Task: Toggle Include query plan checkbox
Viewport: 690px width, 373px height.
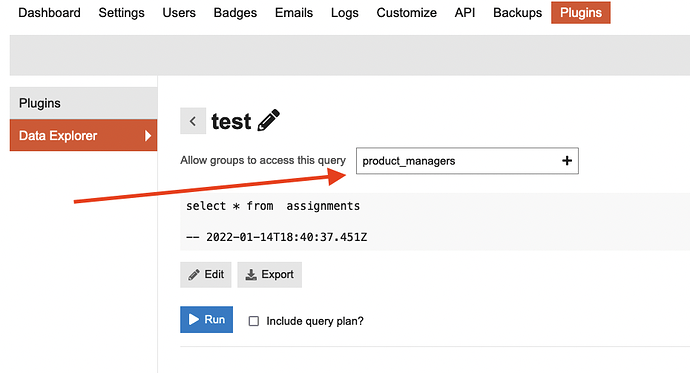Action: tap(253, 321)
